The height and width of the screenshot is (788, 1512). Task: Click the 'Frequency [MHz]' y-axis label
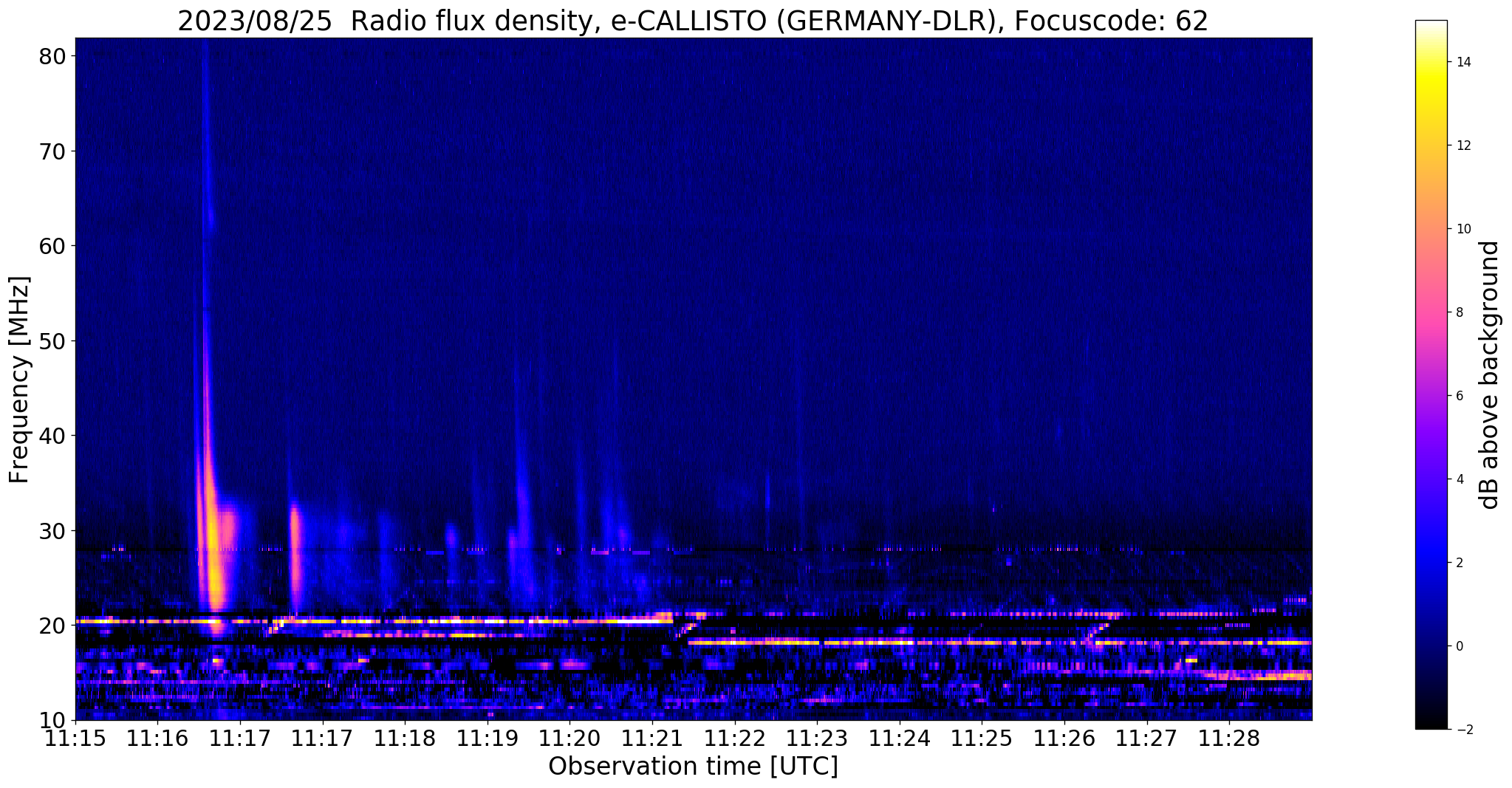[20, 380]
